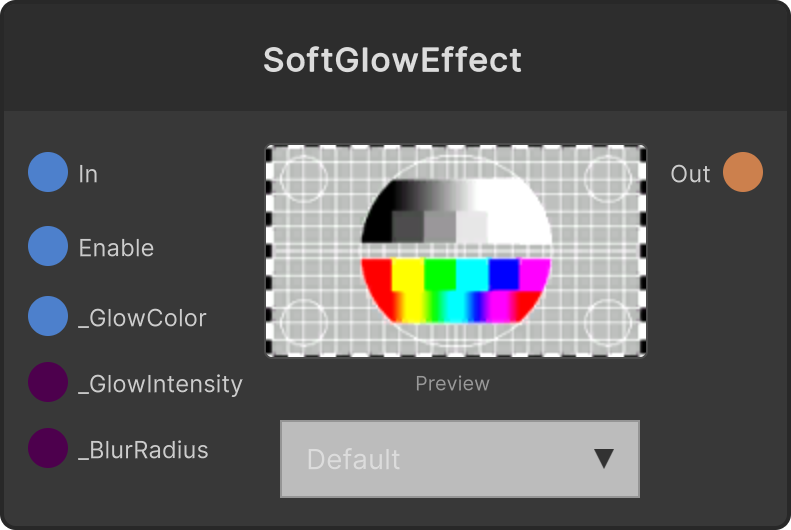Click the _BlurRadius label text
791x530 pixels.
[143, 450]
